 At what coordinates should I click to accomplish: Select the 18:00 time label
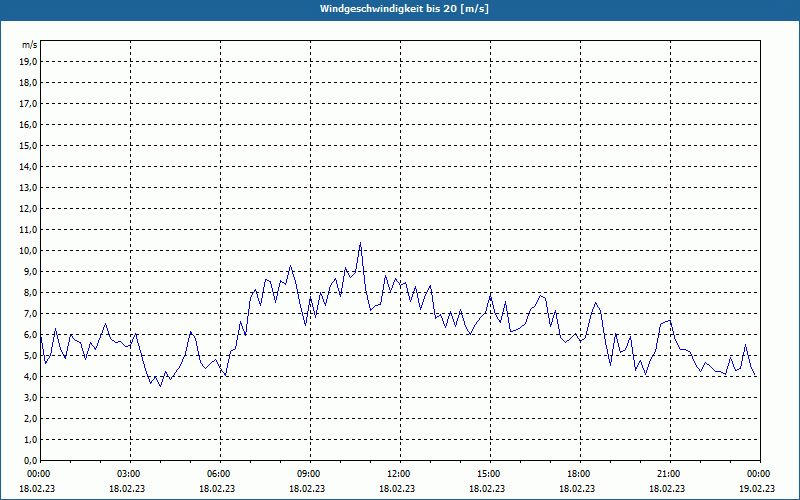580,474
